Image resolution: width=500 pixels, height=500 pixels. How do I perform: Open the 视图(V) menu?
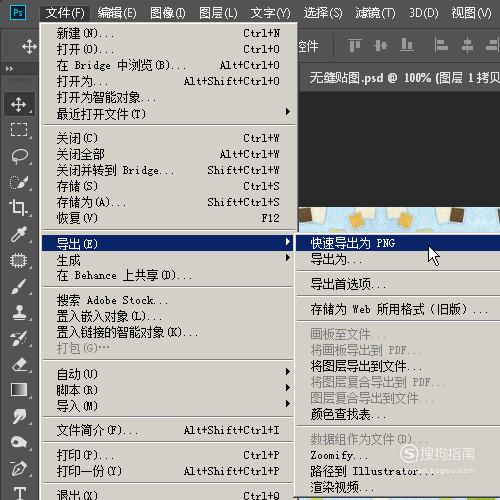coord(471,13)
